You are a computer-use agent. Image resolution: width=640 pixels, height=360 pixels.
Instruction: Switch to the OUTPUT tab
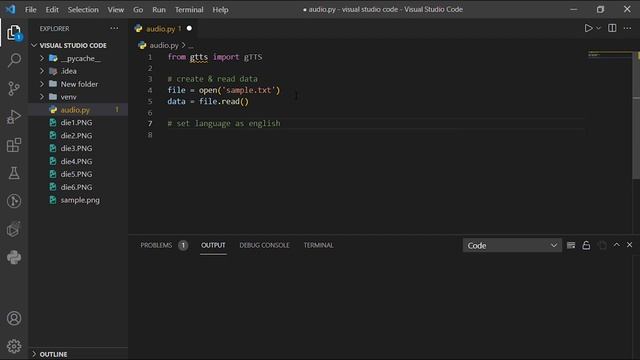tap(213, 245)
